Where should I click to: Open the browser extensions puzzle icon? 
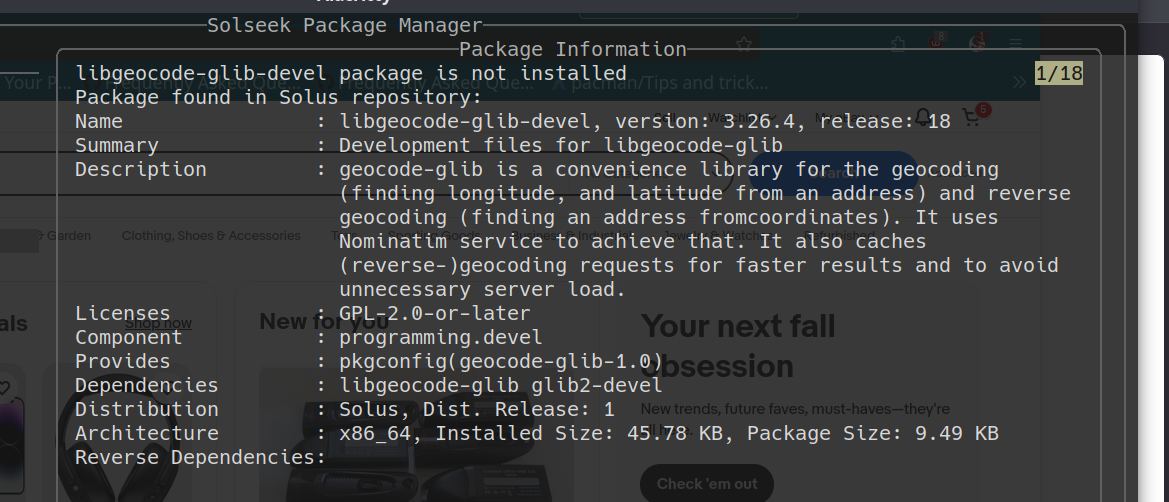point(898,43)
